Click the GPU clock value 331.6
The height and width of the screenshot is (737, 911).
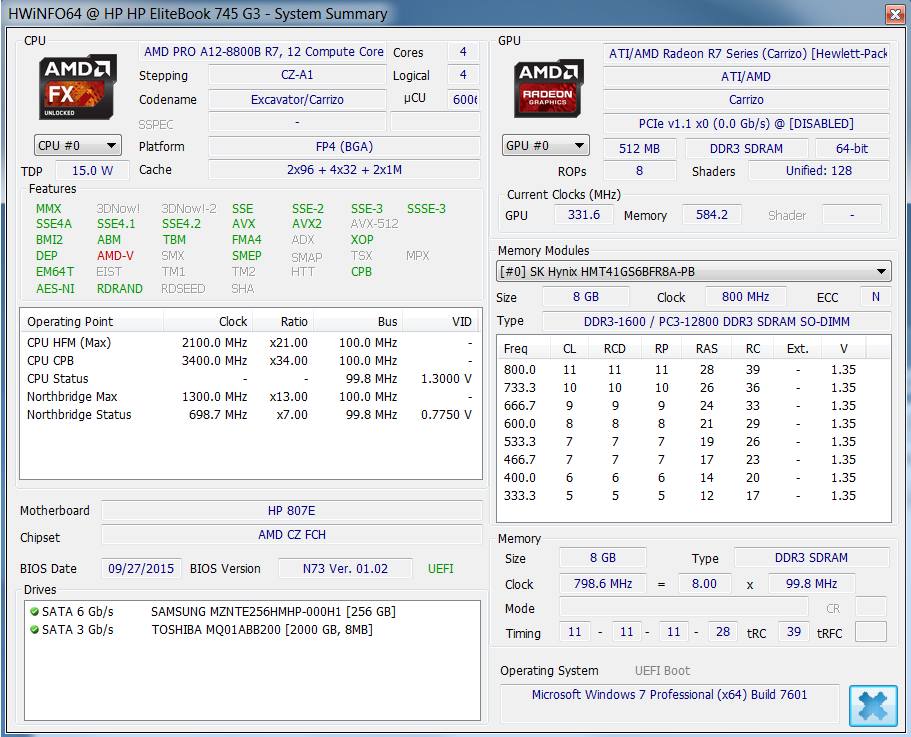coord(584,215)
